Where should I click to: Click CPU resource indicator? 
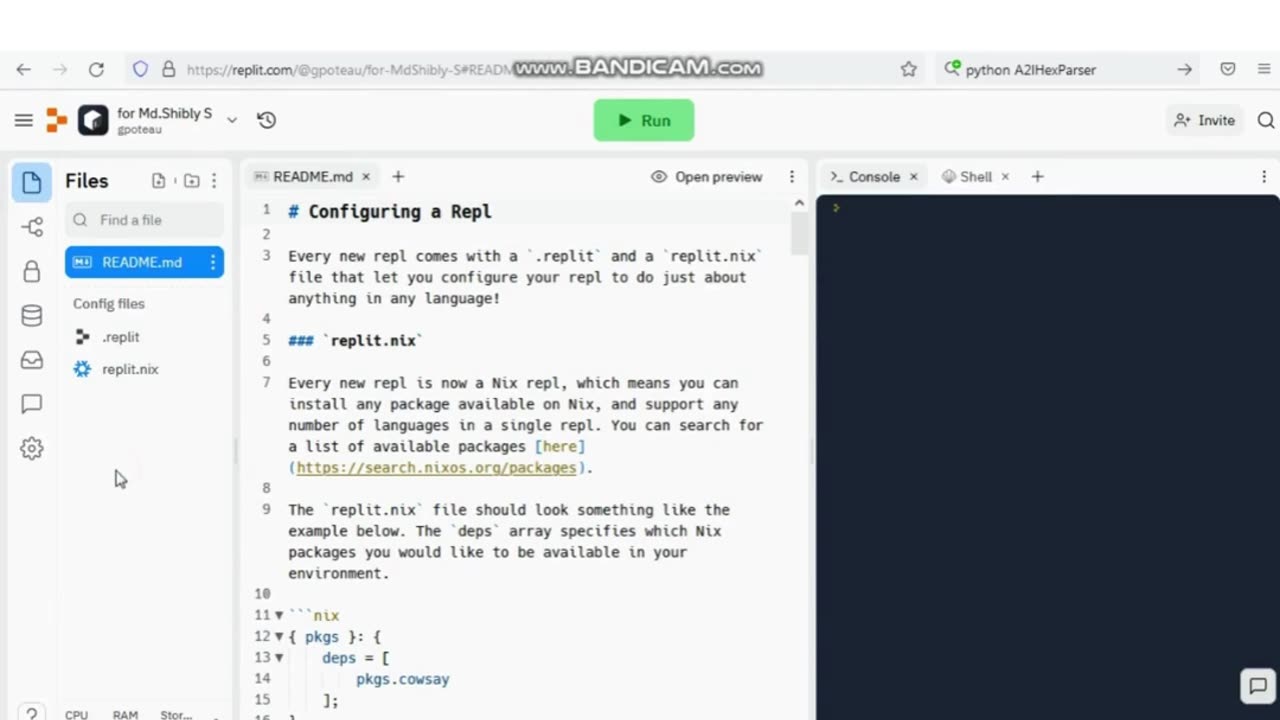tap(76, 715)
